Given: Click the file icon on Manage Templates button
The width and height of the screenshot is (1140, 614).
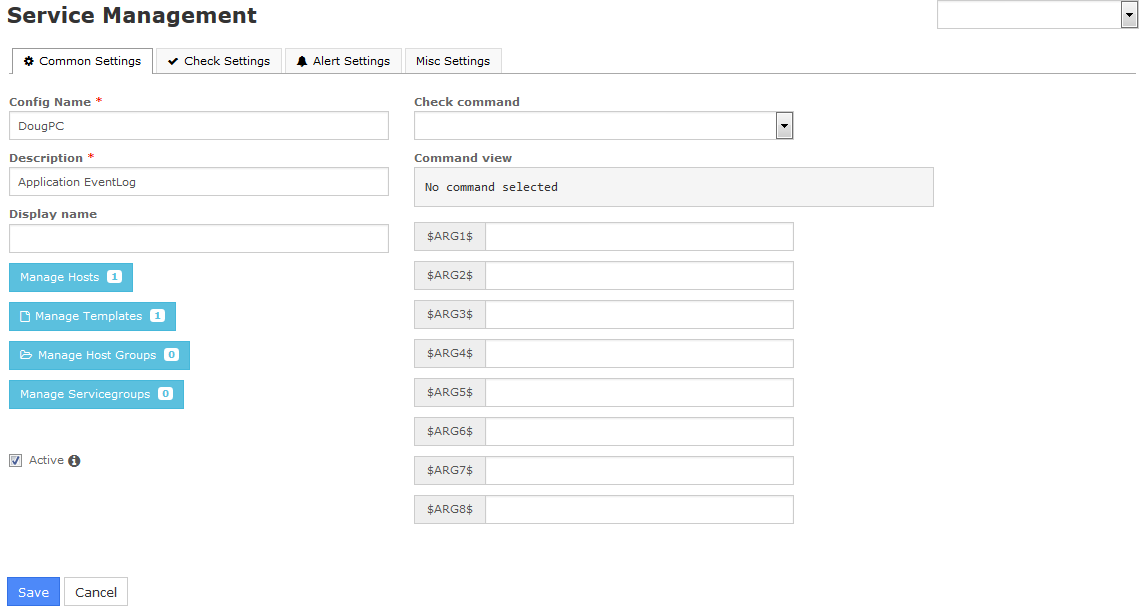Looking at the screenshot, I should [25, 316].
